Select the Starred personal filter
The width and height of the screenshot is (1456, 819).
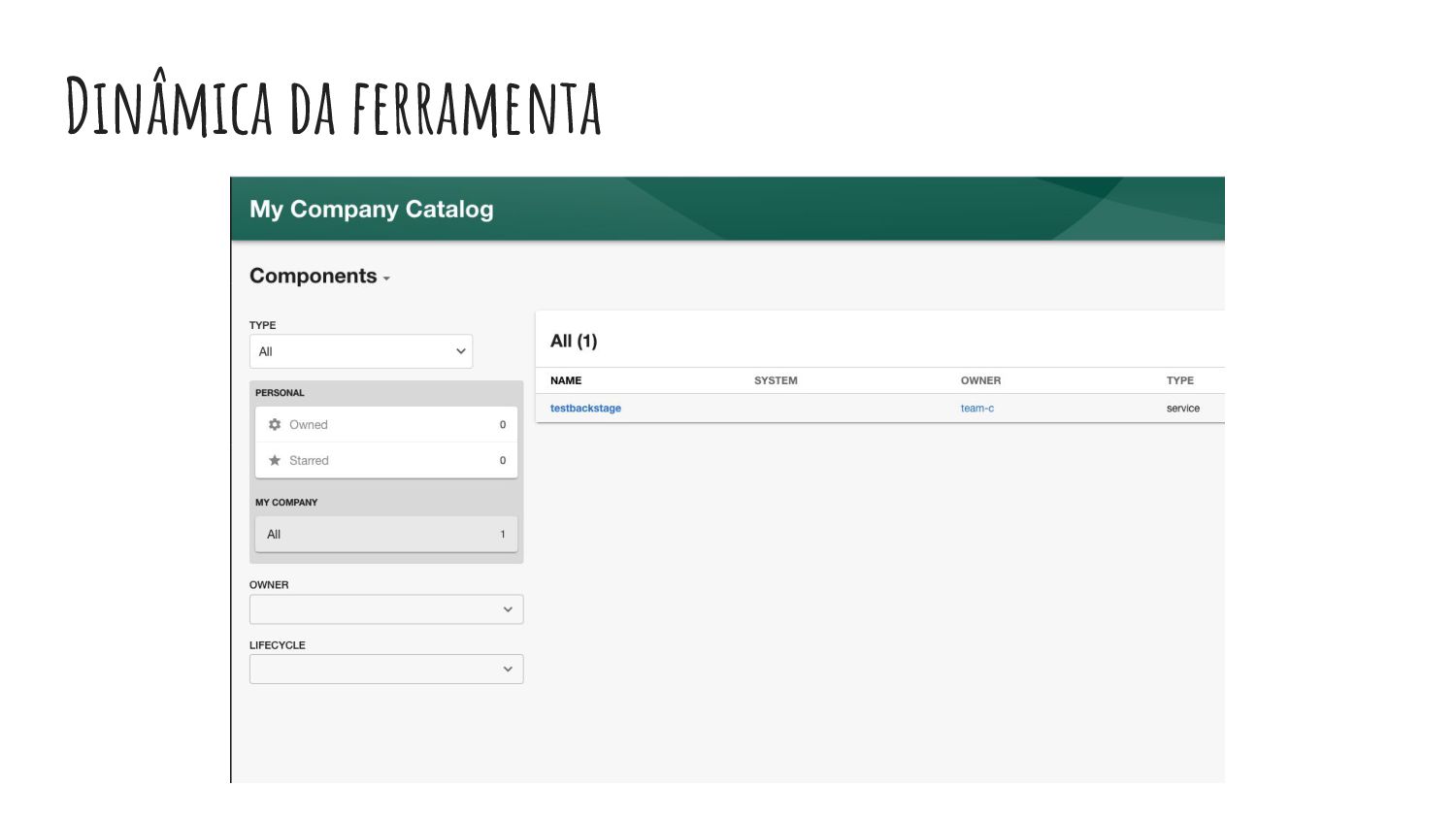(x=386, y=461)
